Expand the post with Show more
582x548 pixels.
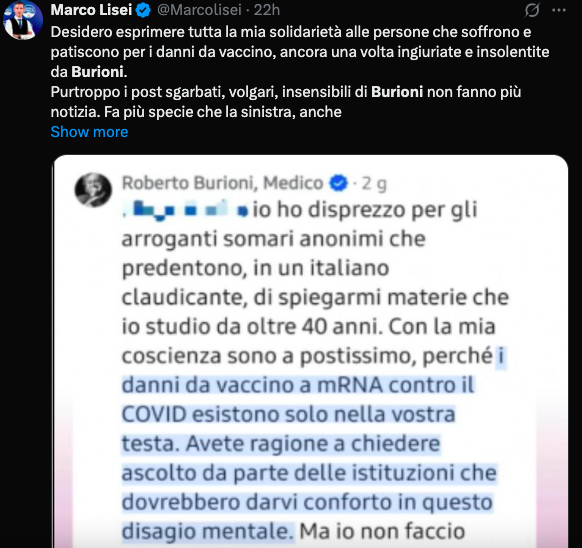[89, 132]
